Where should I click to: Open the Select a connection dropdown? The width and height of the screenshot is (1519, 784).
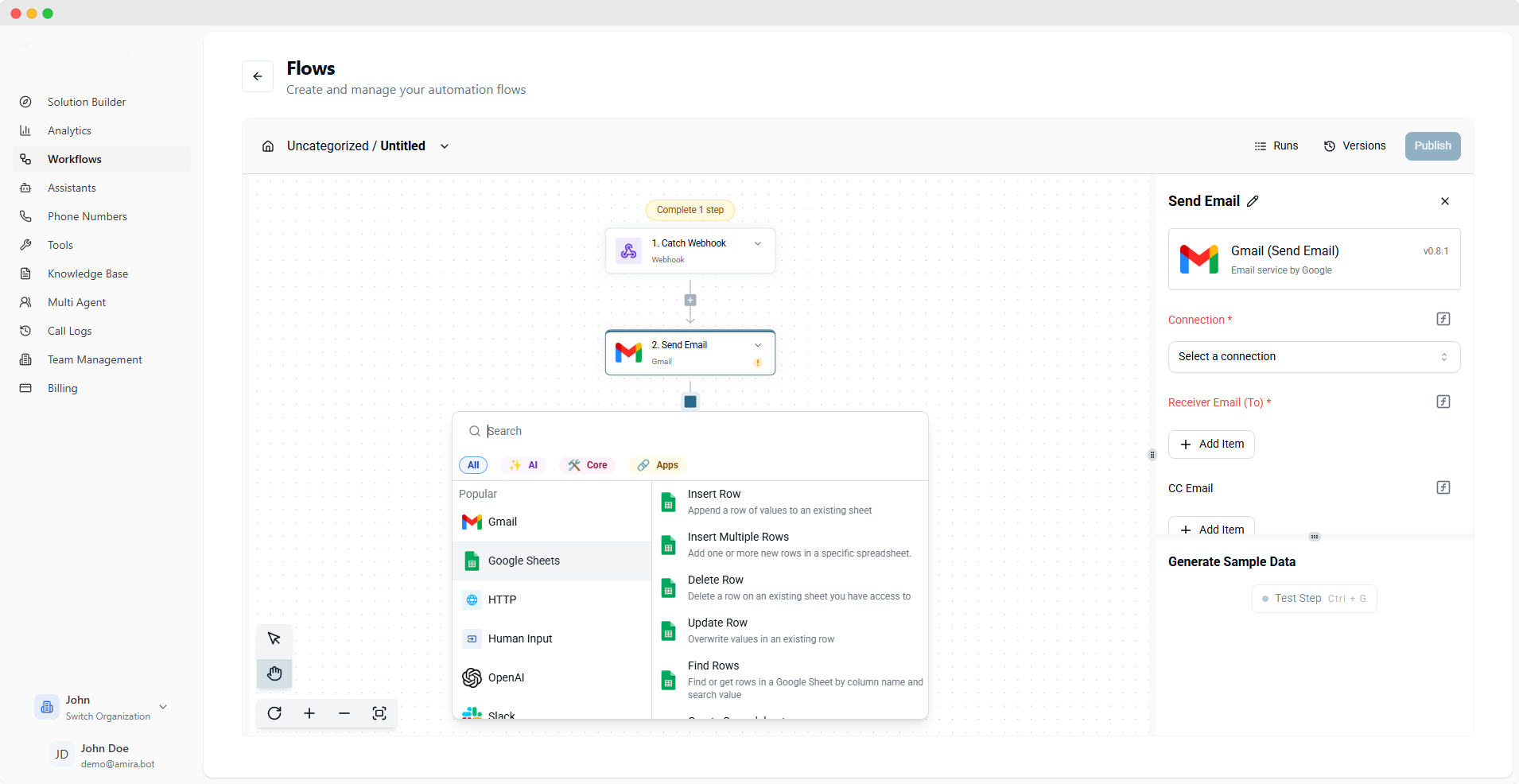[1313, 356]
